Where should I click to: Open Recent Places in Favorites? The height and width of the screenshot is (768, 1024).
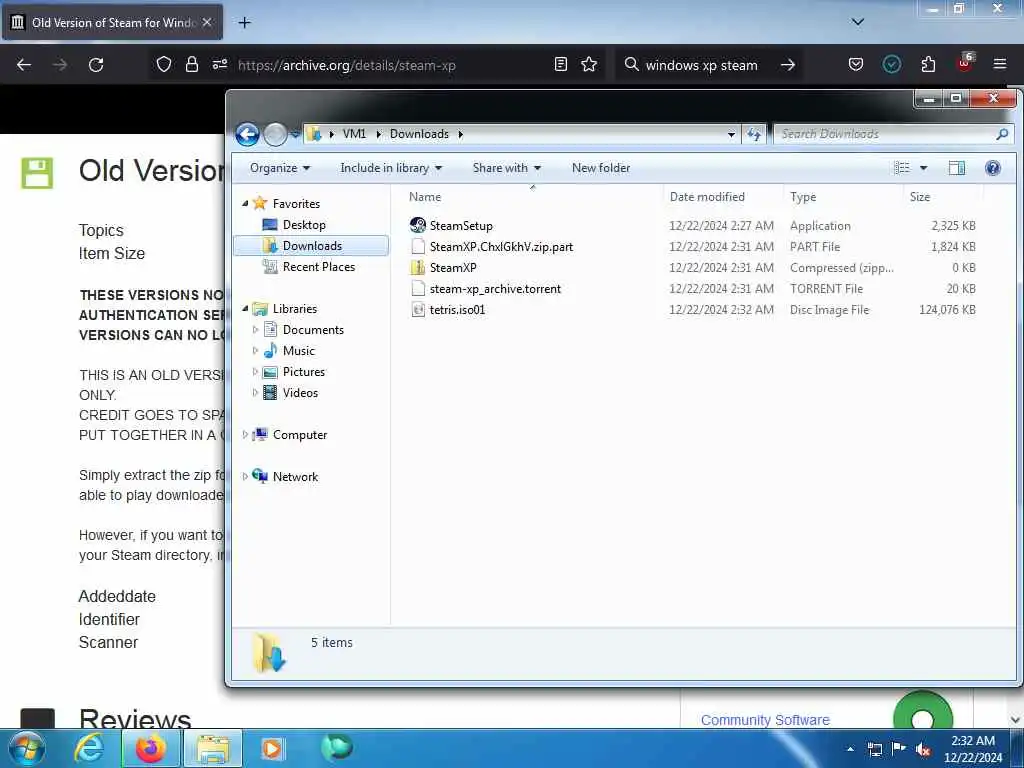[319, 266]
